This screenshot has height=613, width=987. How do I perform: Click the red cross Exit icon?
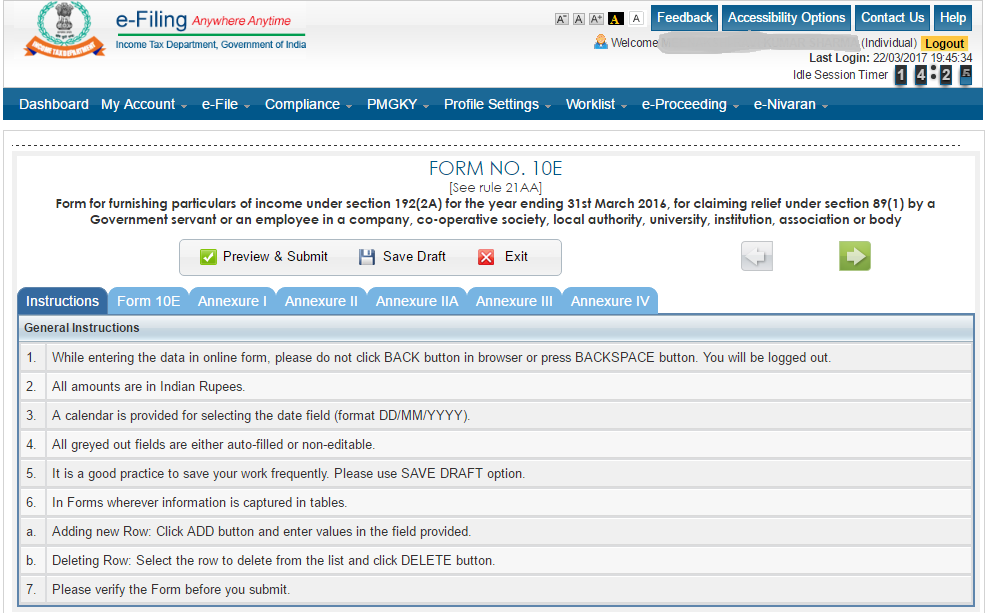click(486, 257)
